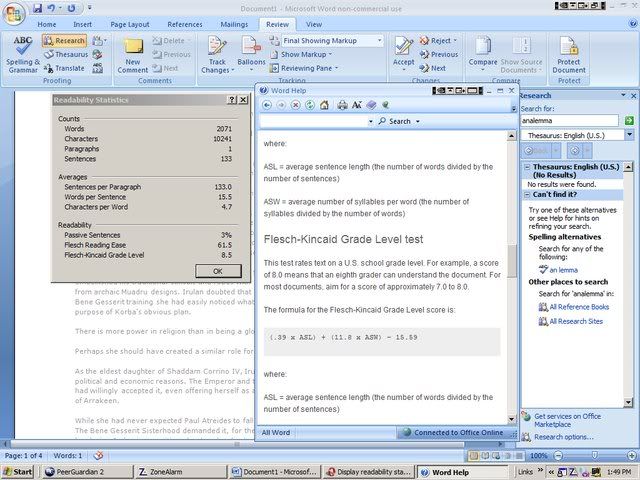The height and width of the screenshot is (480, 640).
Task: Save document from Quick Access Toolbar
Action: tap(38, 8)
